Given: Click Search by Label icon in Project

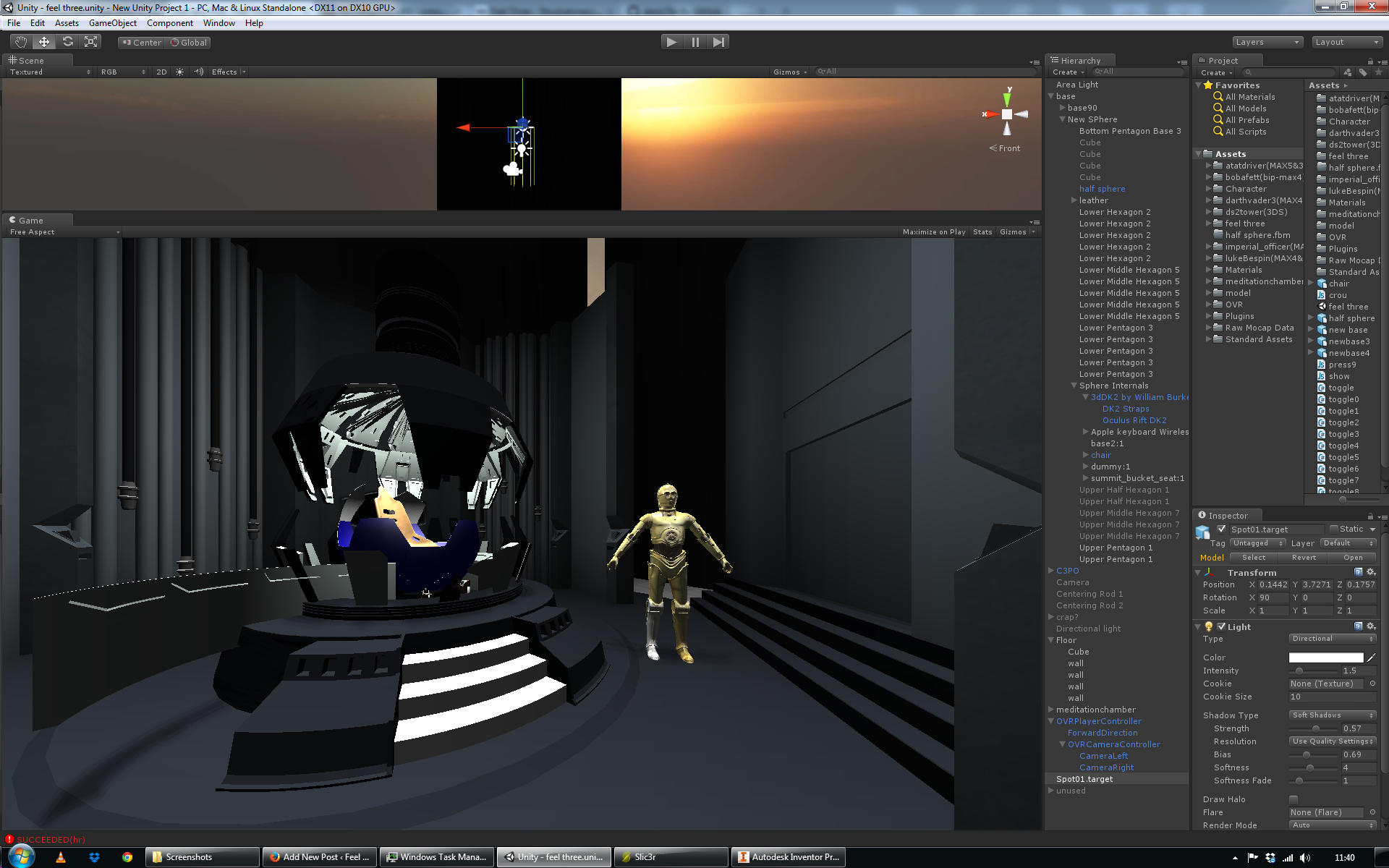Looking at the screenshot, I should (x=1363, y=72).
